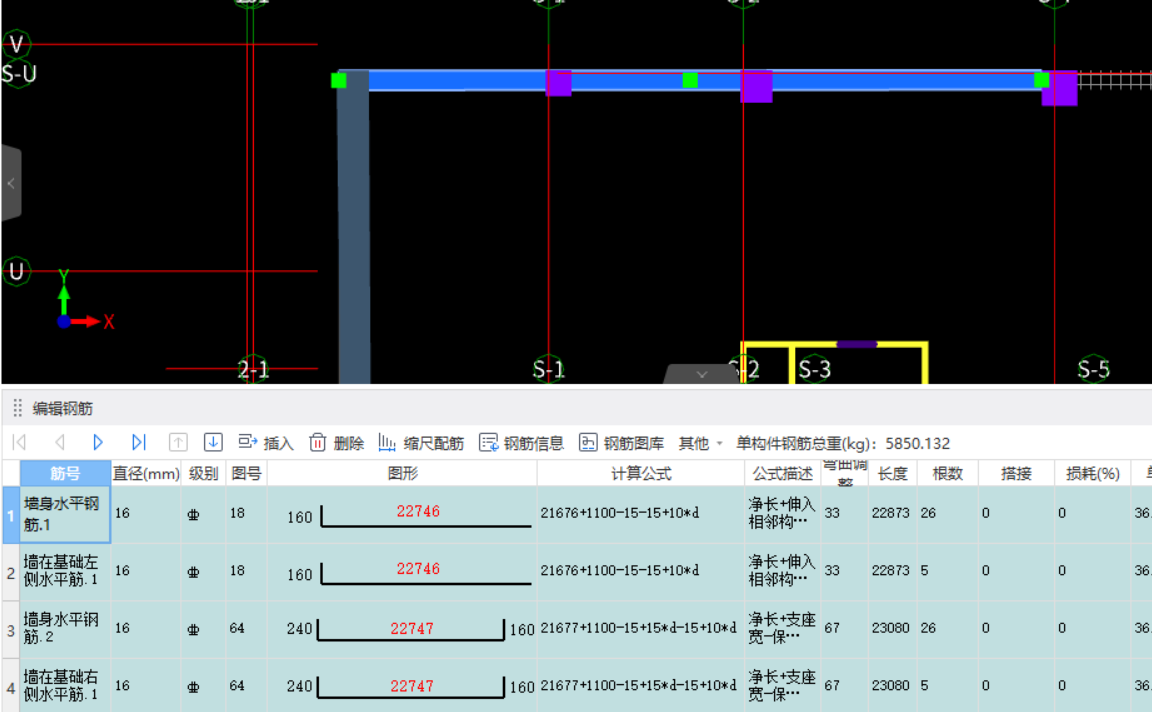Screen dimensions: 1152x712
Task: Click the purple column at axis S-5 top
Action: click(x=1059, y=88)
